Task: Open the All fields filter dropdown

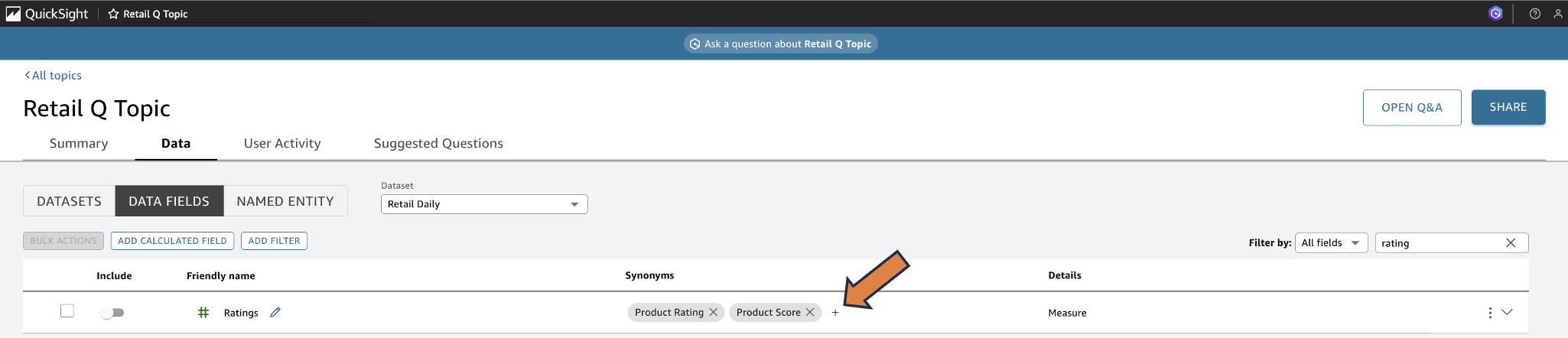Action: tap(1331, 242)
